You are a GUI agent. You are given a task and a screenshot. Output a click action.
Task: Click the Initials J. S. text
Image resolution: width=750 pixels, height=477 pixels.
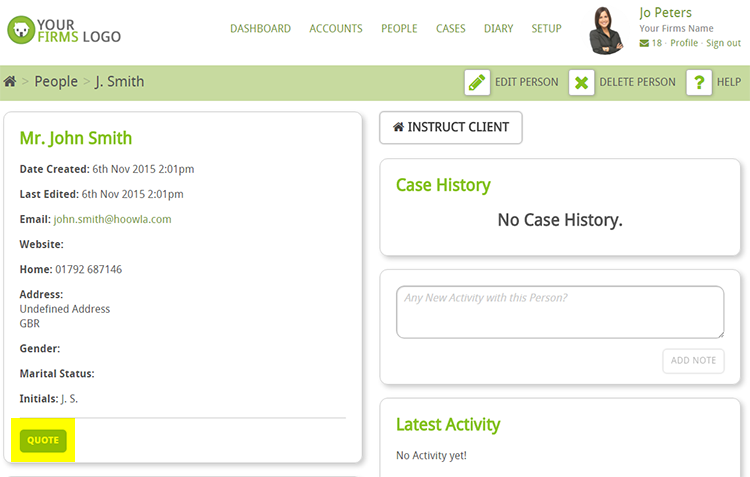click(x=49, y=399)
